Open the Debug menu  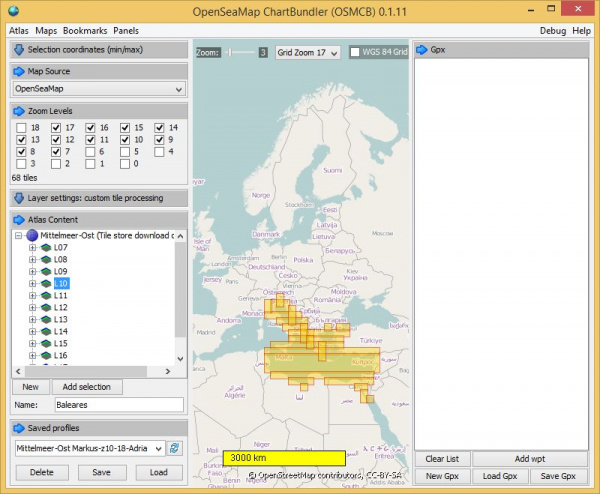[552, 31]
